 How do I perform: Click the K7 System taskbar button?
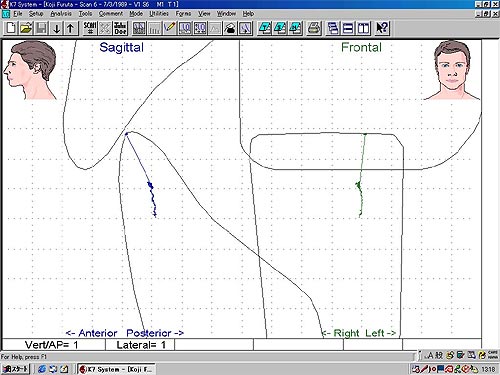point(116,369)
